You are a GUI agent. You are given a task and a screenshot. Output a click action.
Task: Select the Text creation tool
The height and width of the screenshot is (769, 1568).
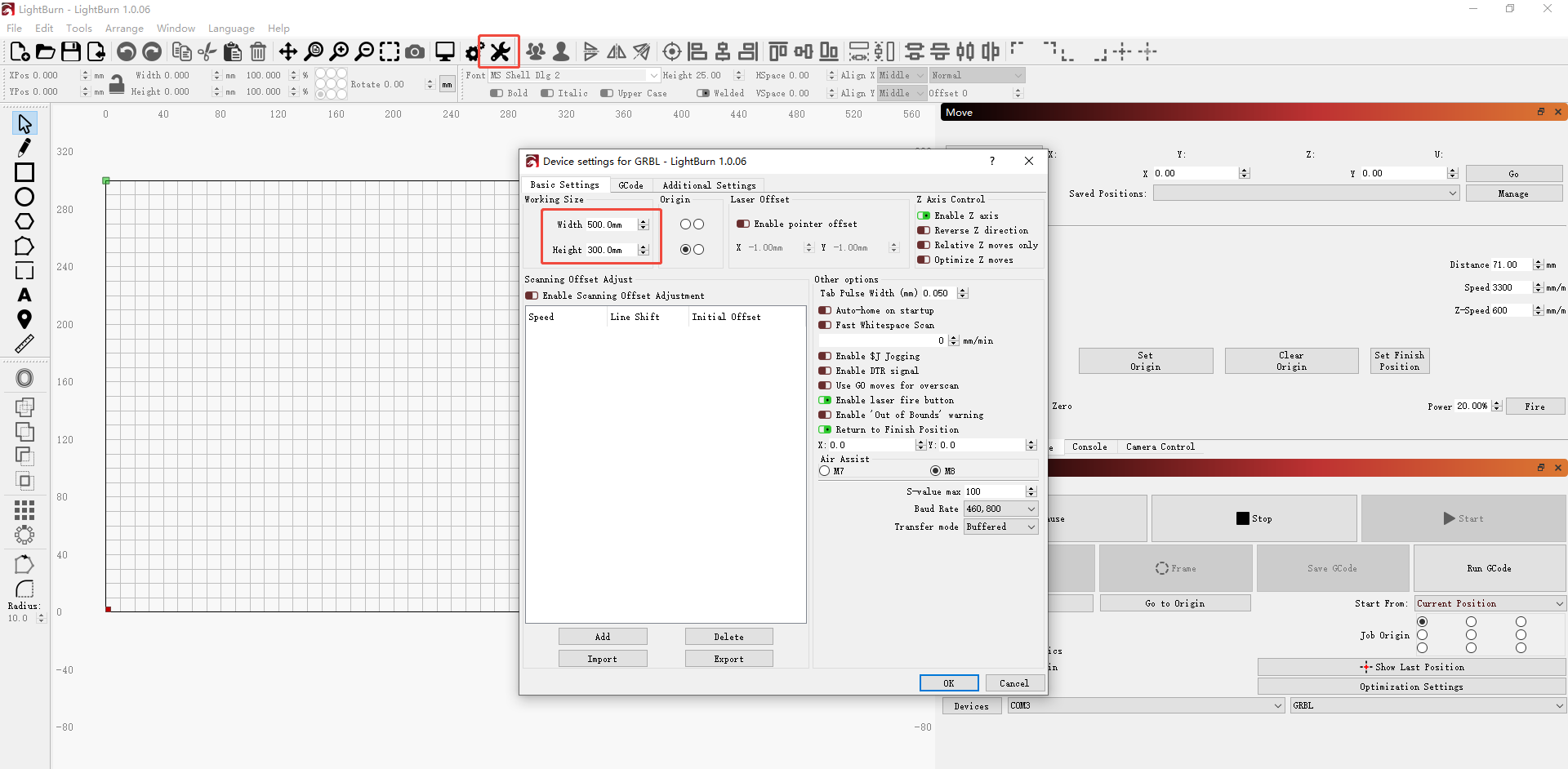[x=24, y=295]
